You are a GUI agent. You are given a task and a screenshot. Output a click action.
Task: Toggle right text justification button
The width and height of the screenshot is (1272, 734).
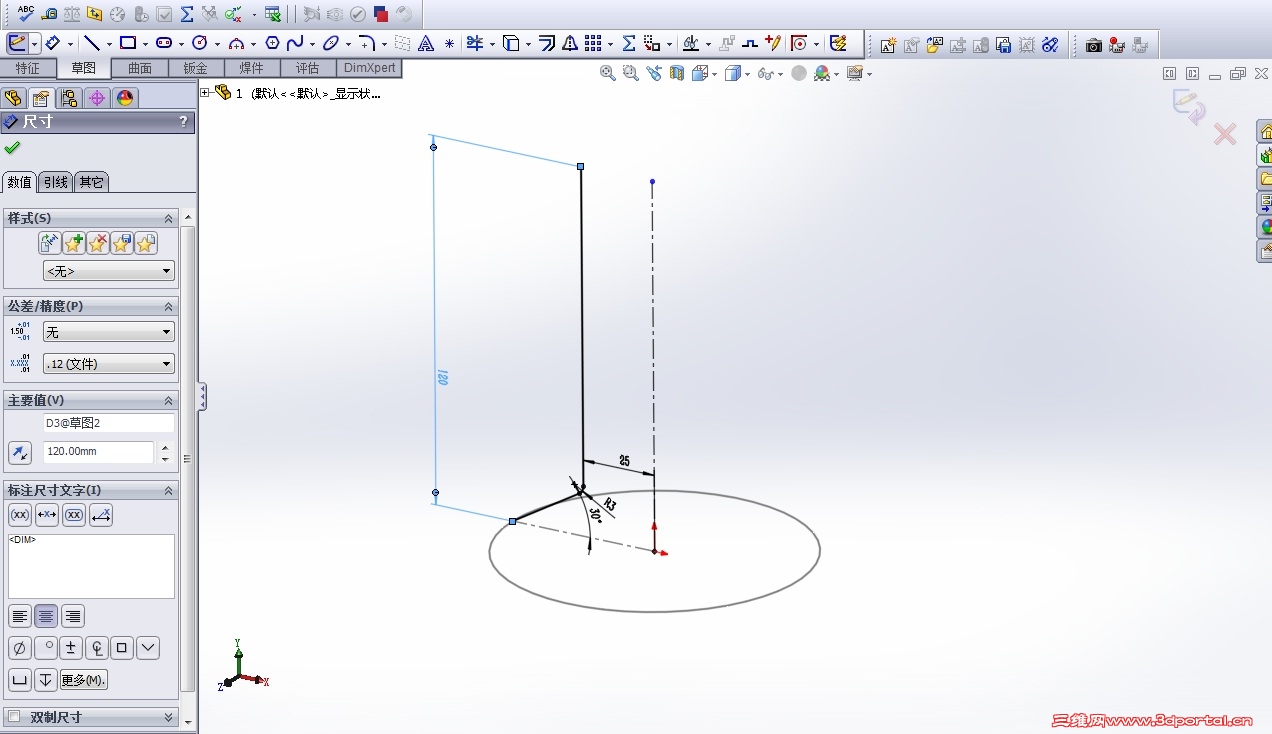[73, 616]
